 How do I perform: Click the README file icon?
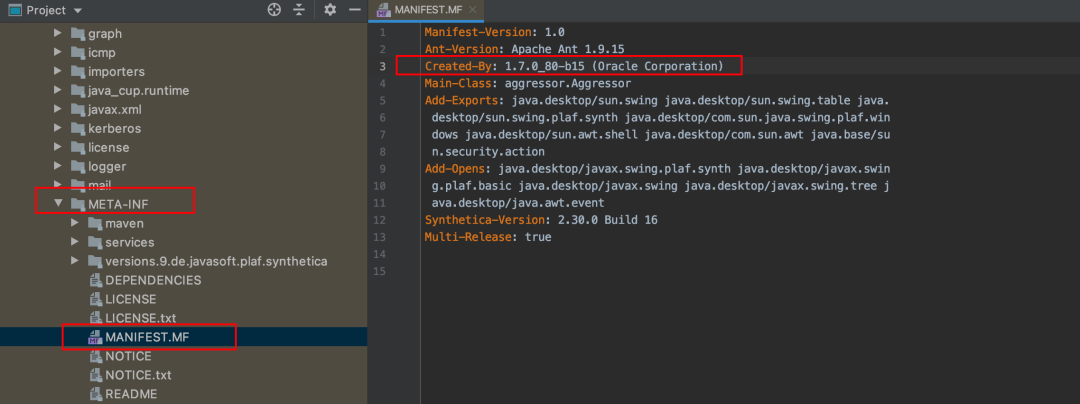(x=95, y=394)
